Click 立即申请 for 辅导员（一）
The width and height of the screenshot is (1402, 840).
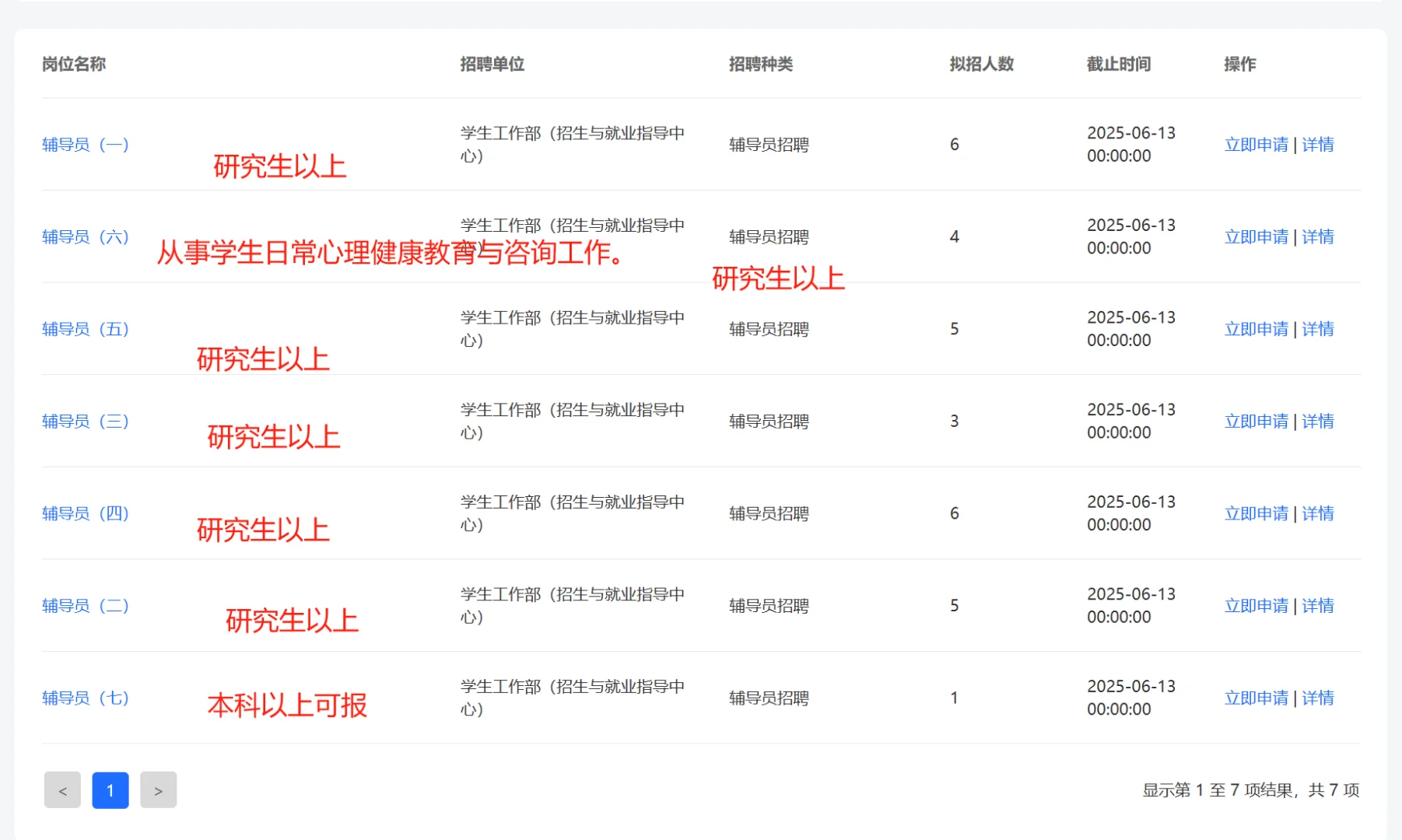[1256, 145]
